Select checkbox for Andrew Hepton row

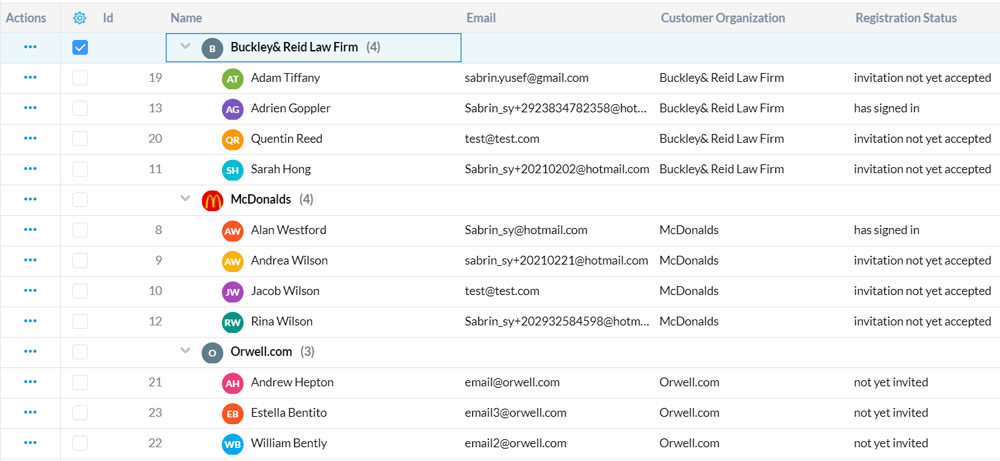pyautogui.click(x=80, y=382)
